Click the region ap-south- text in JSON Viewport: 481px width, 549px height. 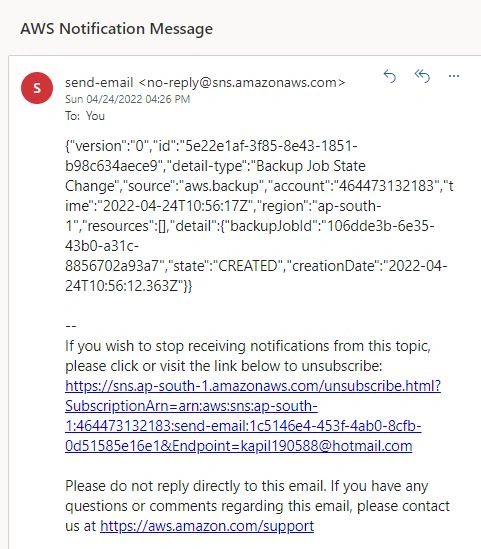coord(349,206)
